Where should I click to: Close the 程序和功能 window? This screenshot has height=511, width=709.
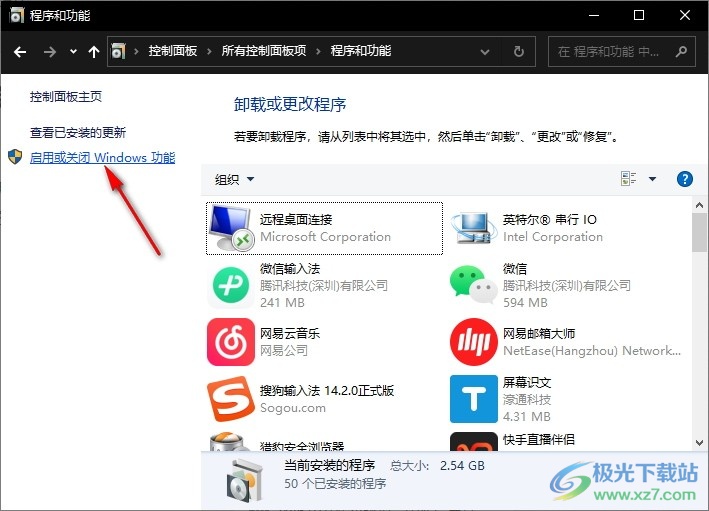tap(685, 15)
